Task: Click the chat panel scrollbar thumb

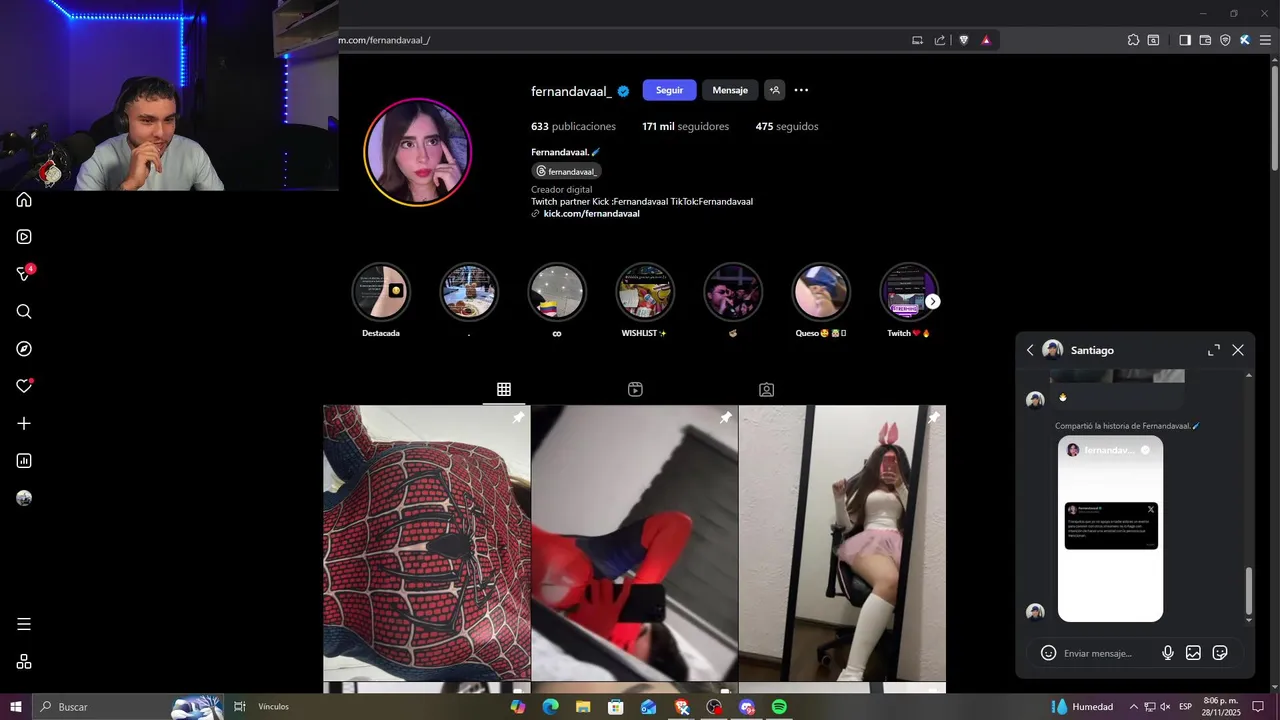Action: click(1248, 592)
